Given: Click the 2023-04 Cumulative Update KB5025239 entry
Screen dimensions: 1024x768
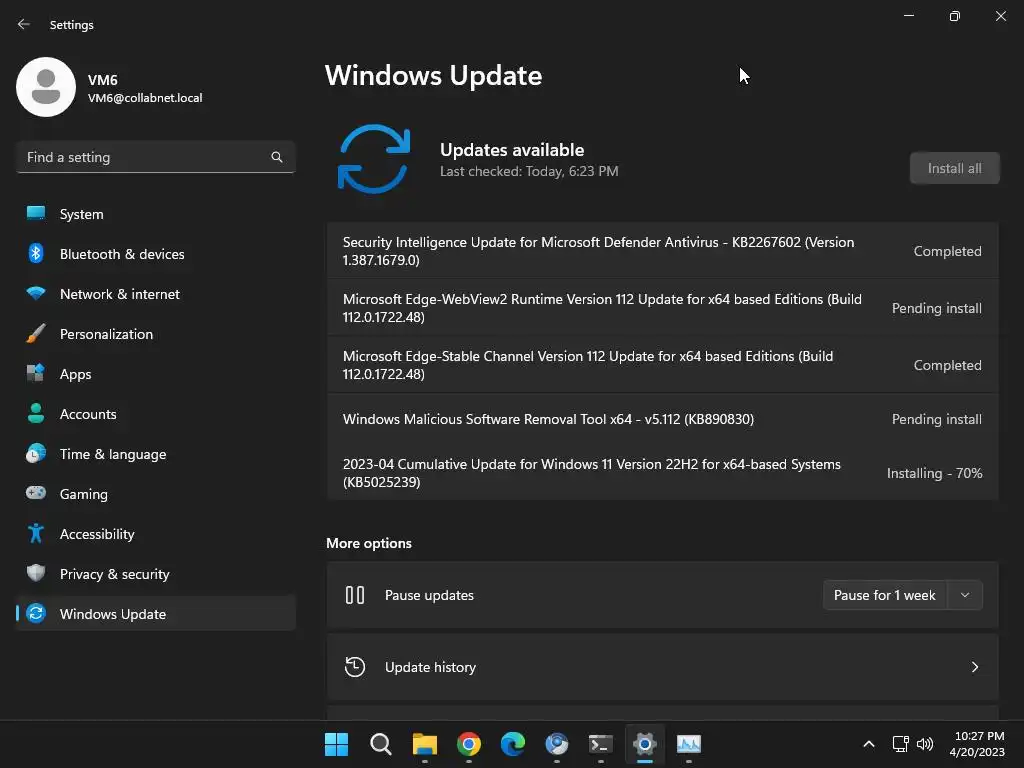Looking at the screenshot, I should coord(662,473).
